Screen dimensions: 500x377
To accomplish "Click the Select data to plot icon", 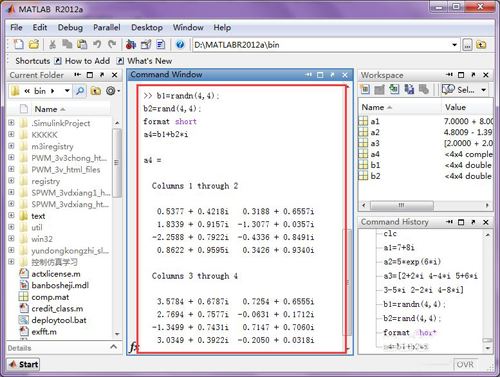I will click(448, 89).
